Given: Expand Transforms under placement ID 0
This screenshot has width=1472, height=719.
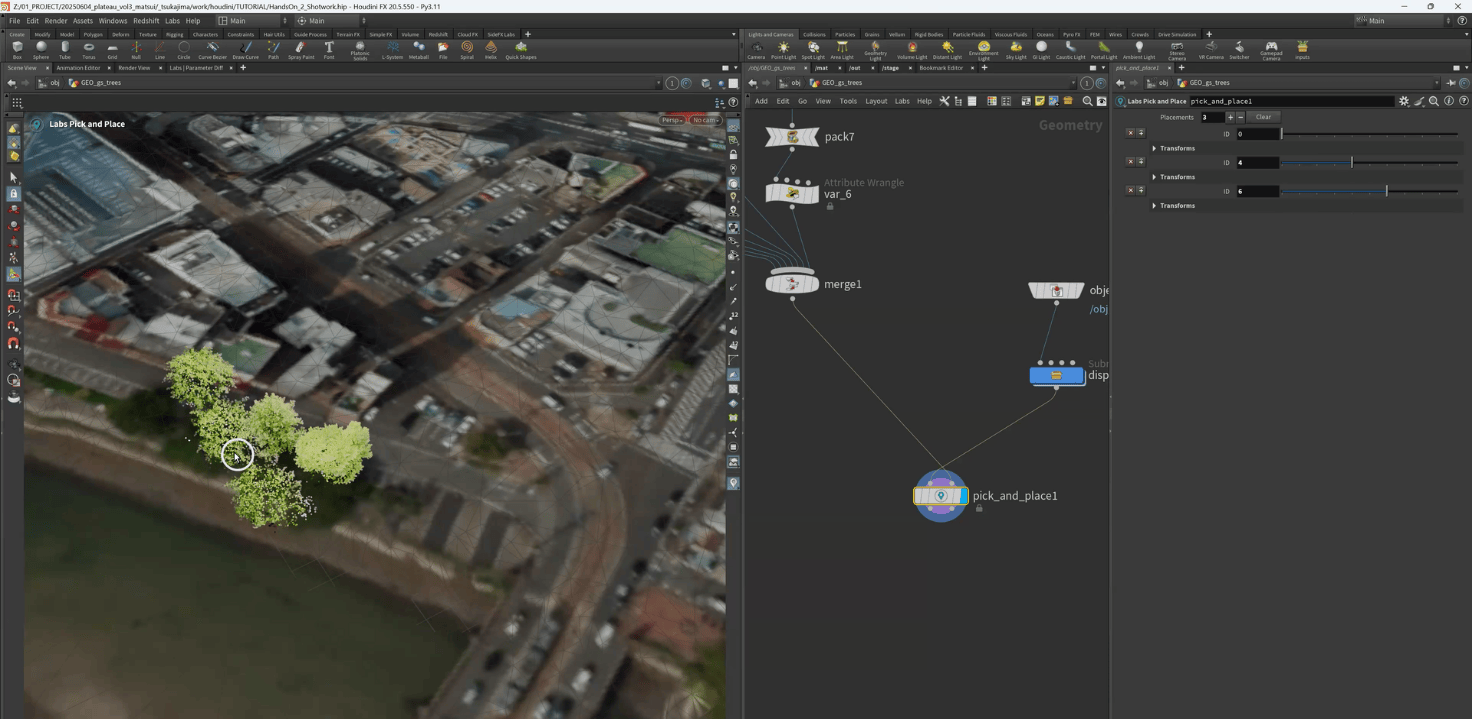Looking at the screenshot, I should coord(1154,148).
